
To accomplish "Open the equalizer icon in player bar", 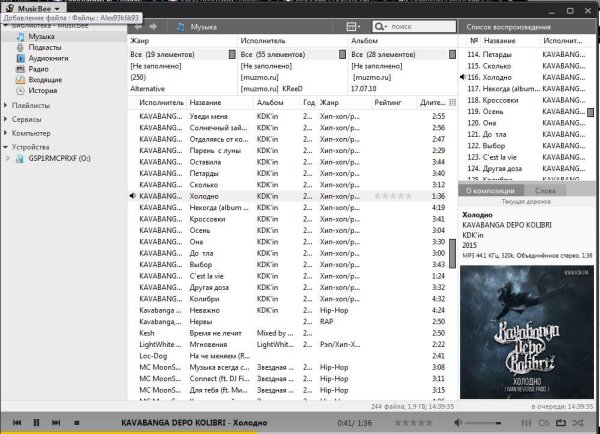I will pos(527,423).
